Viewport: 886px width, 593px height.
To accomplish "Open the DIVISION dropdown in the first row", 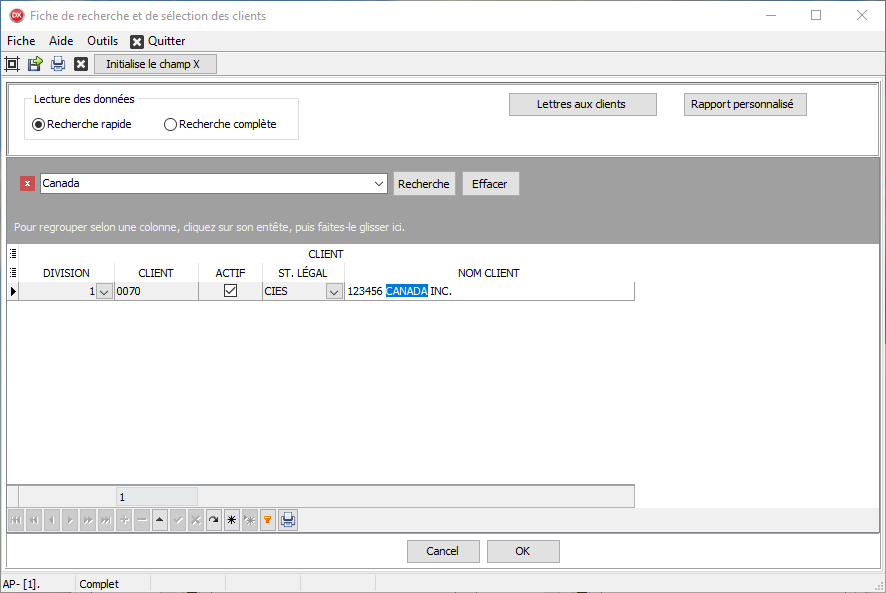I will tap(104, 292).
